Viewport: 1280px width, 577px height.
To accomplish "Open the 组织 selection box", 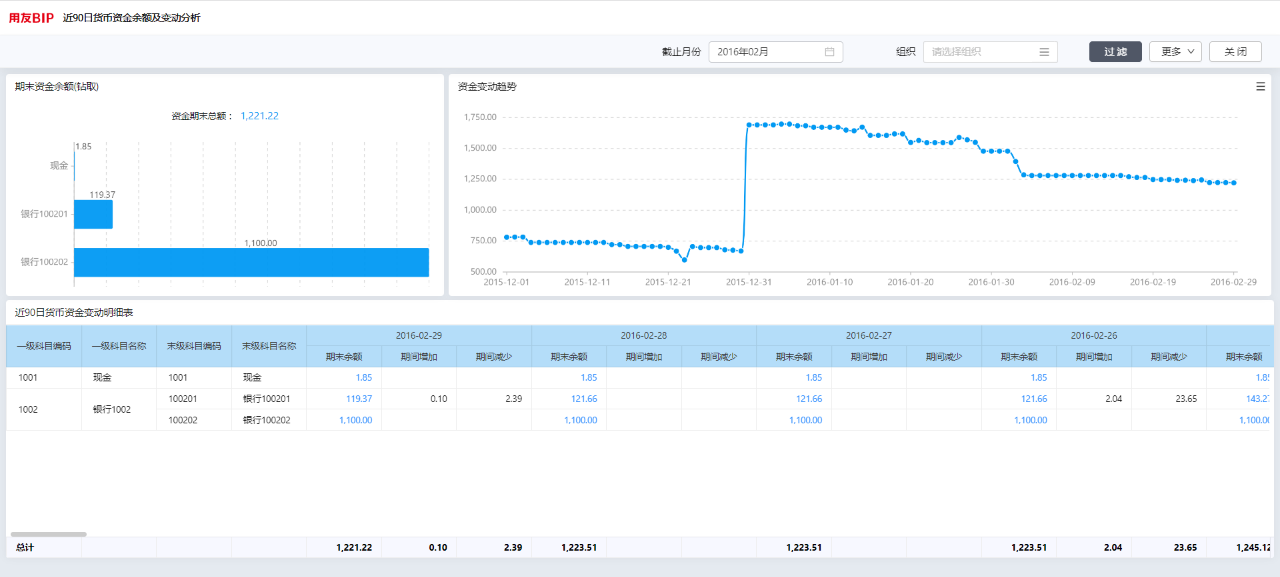I will (990, 52).
